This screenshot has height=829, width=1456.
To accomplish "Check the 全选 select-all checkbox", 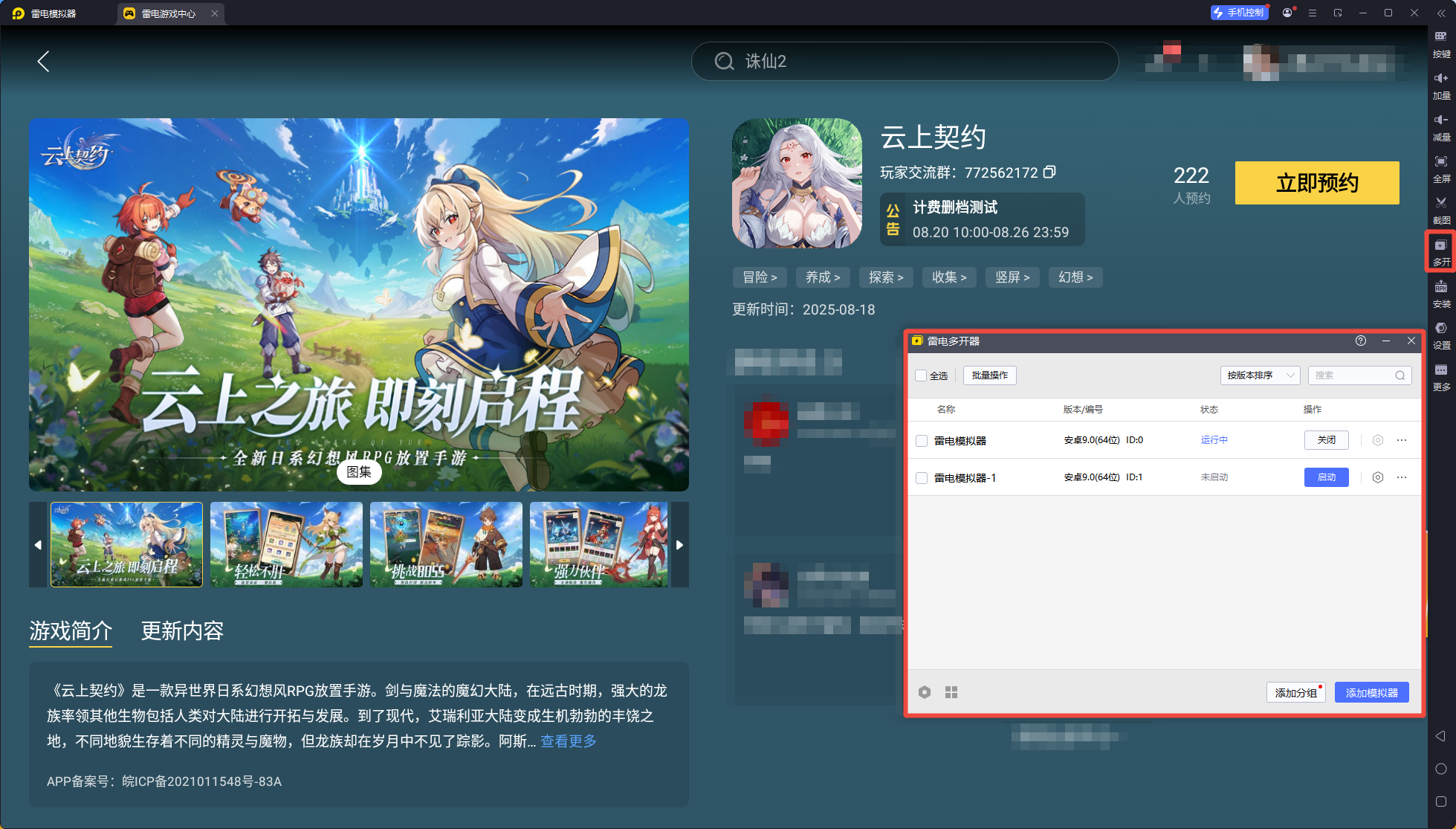I will pos(920,375).
